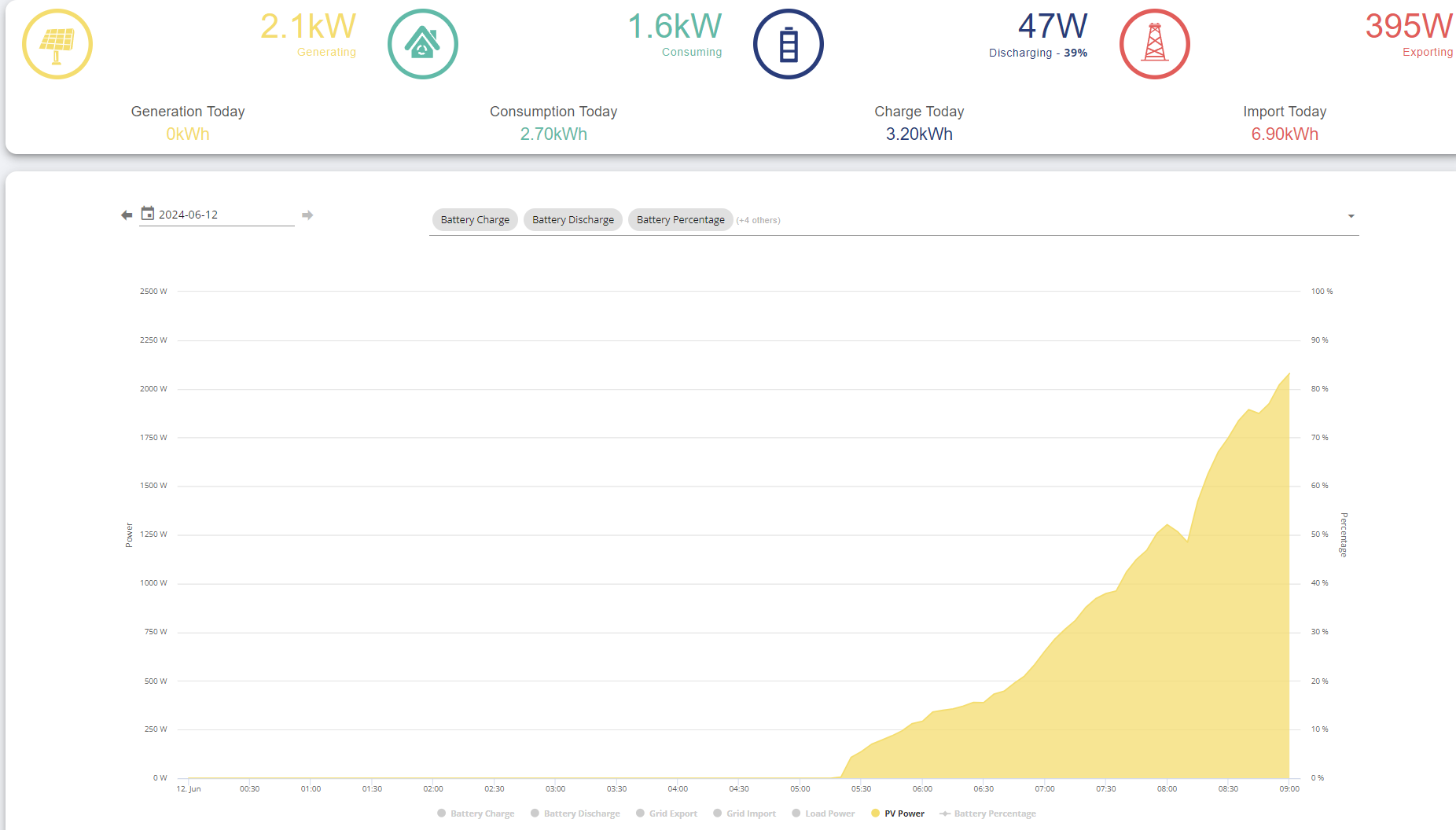The image size is (1456, 830).
Task: Go to previous day with left arrow
Action: click(127, 215)
